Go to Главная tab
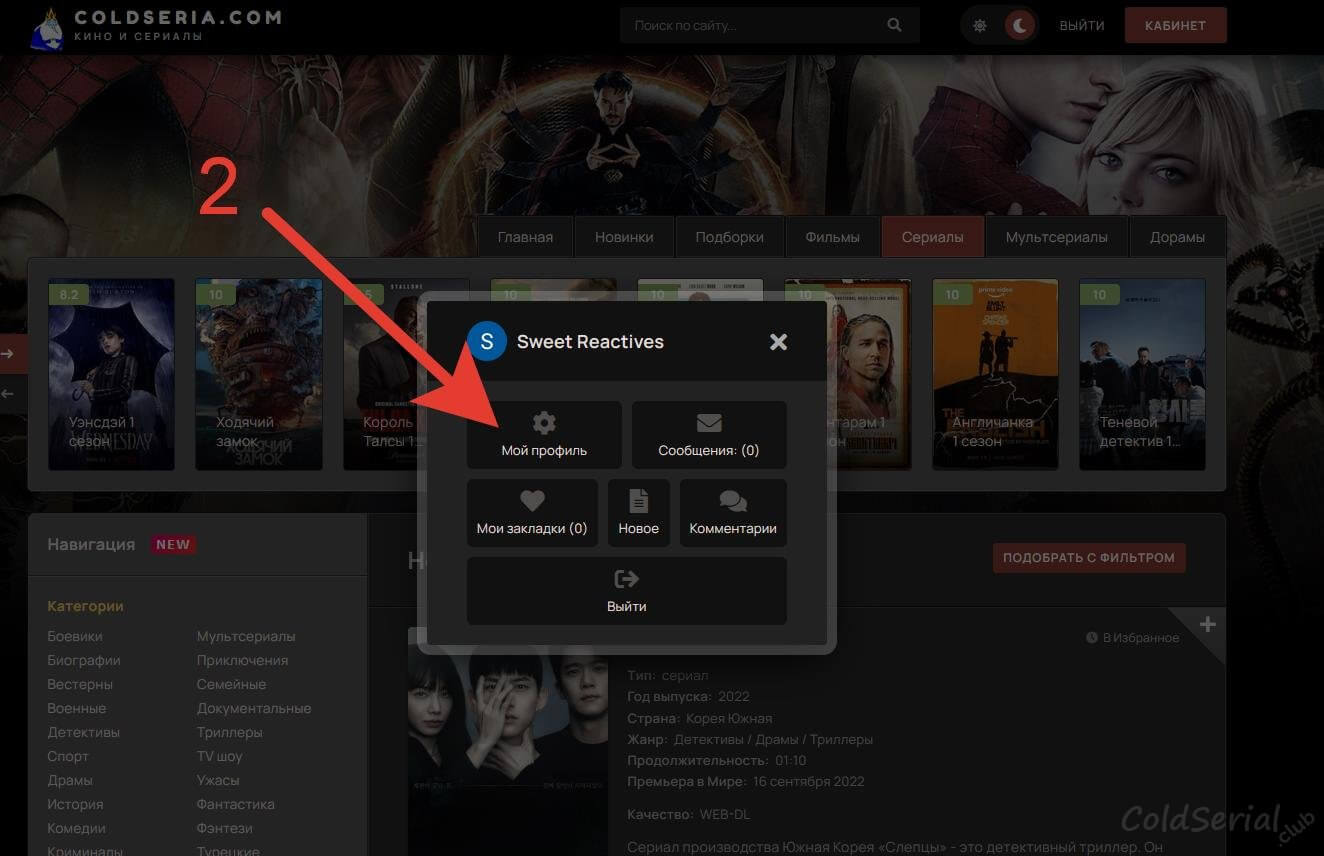Image resolution: width=1324 pixels, height=856 pixels. click(x=525, y=237)
